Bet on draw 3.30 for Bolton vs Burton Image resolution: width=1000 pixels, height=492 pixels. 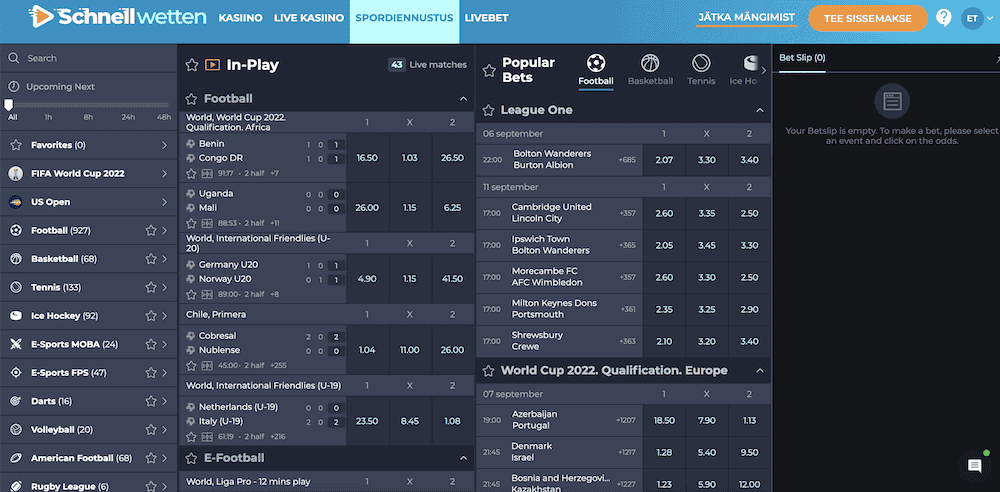pos(707,160)
